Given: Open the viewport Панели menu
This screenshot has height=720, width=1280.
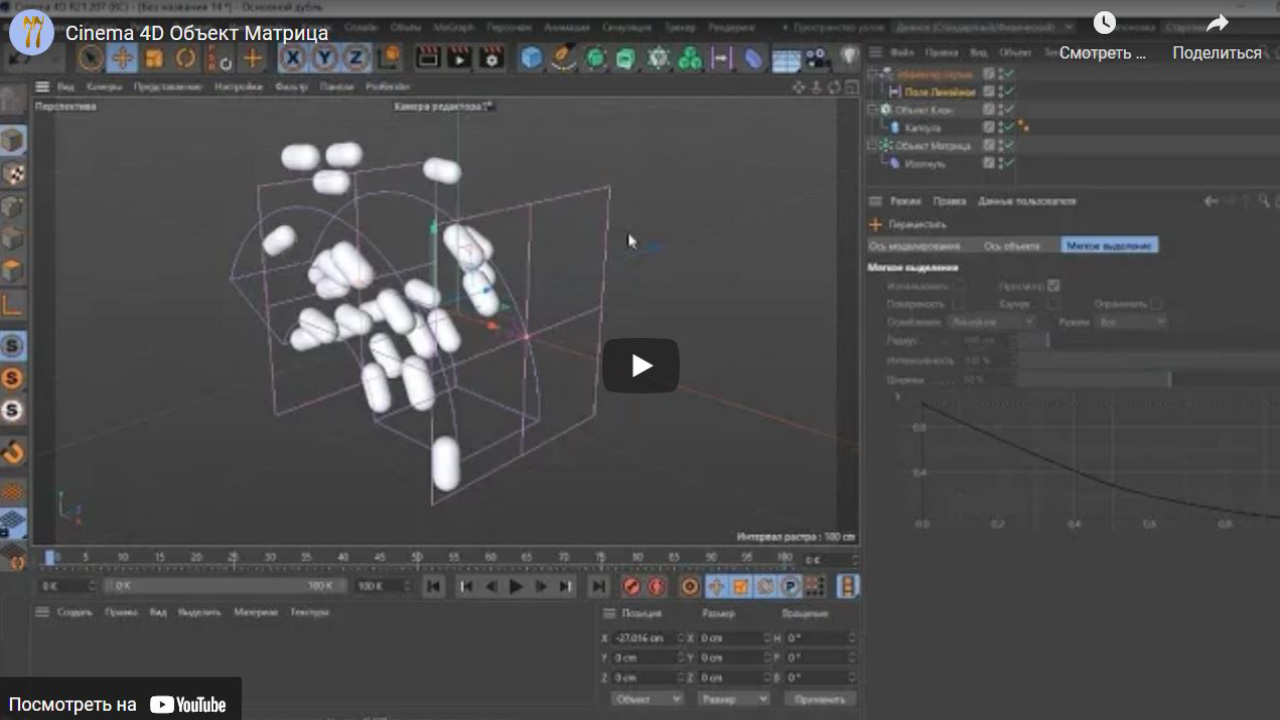Looking at the screenshot, I should [x=337, y=87].
